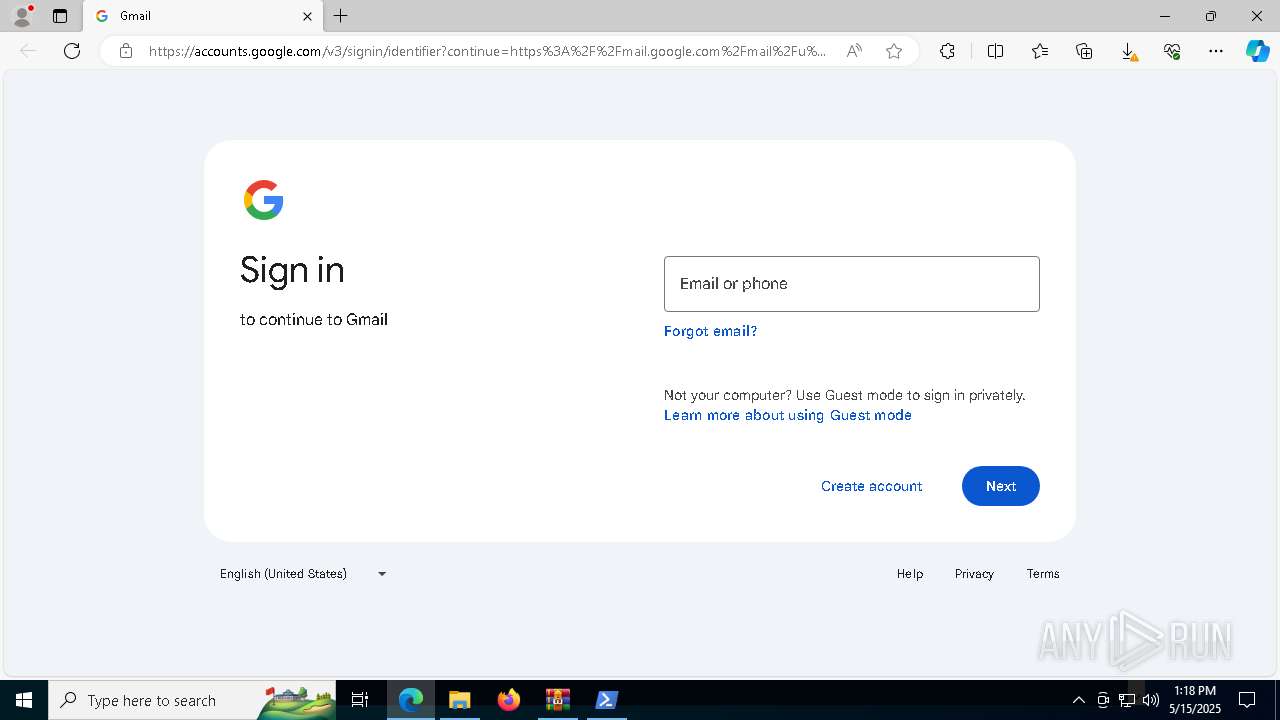1280x720 pixels.
Task: Open the notifications action center
Action: point(1248,700)
